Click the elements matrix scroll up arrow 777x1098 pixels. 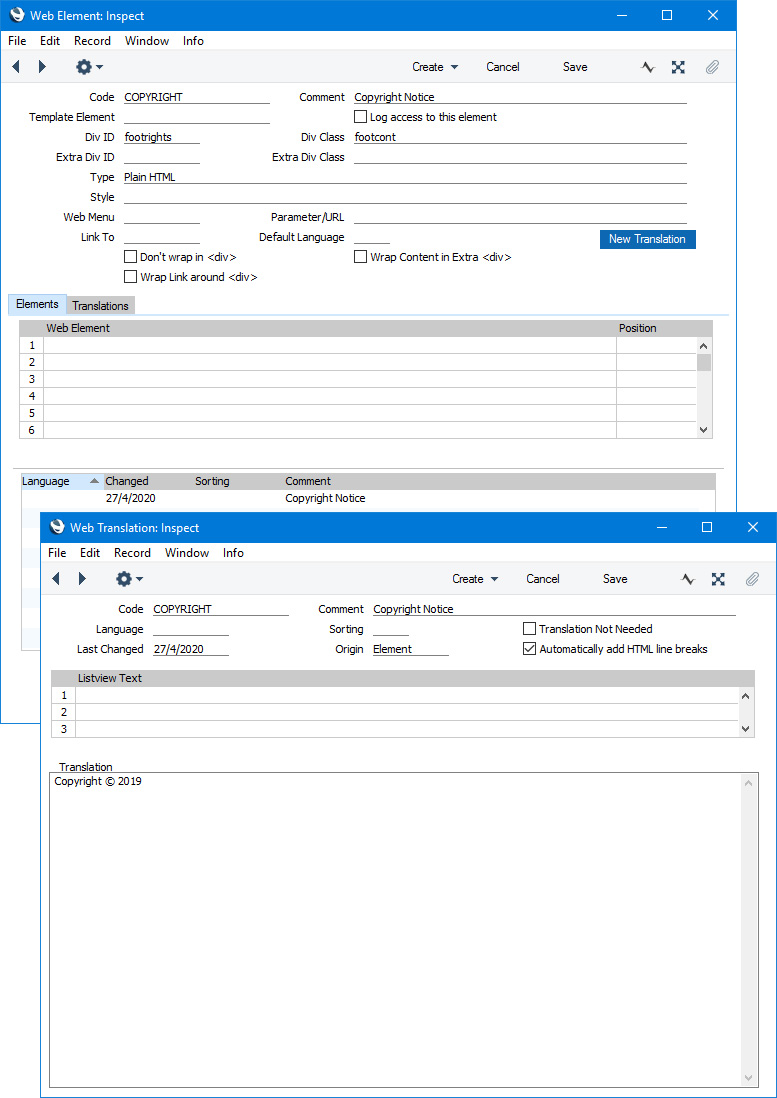point(704,345)
